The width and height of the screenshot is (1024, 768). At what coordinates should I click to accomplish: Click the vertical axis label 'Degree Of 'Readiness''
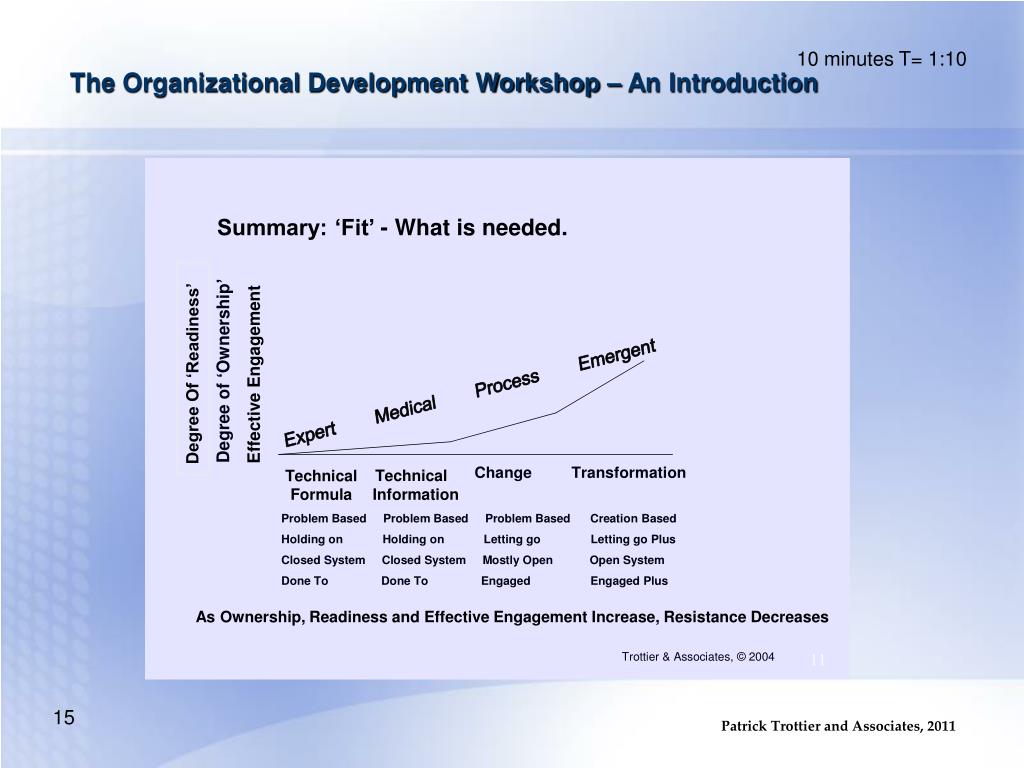[x=192, y=374]
